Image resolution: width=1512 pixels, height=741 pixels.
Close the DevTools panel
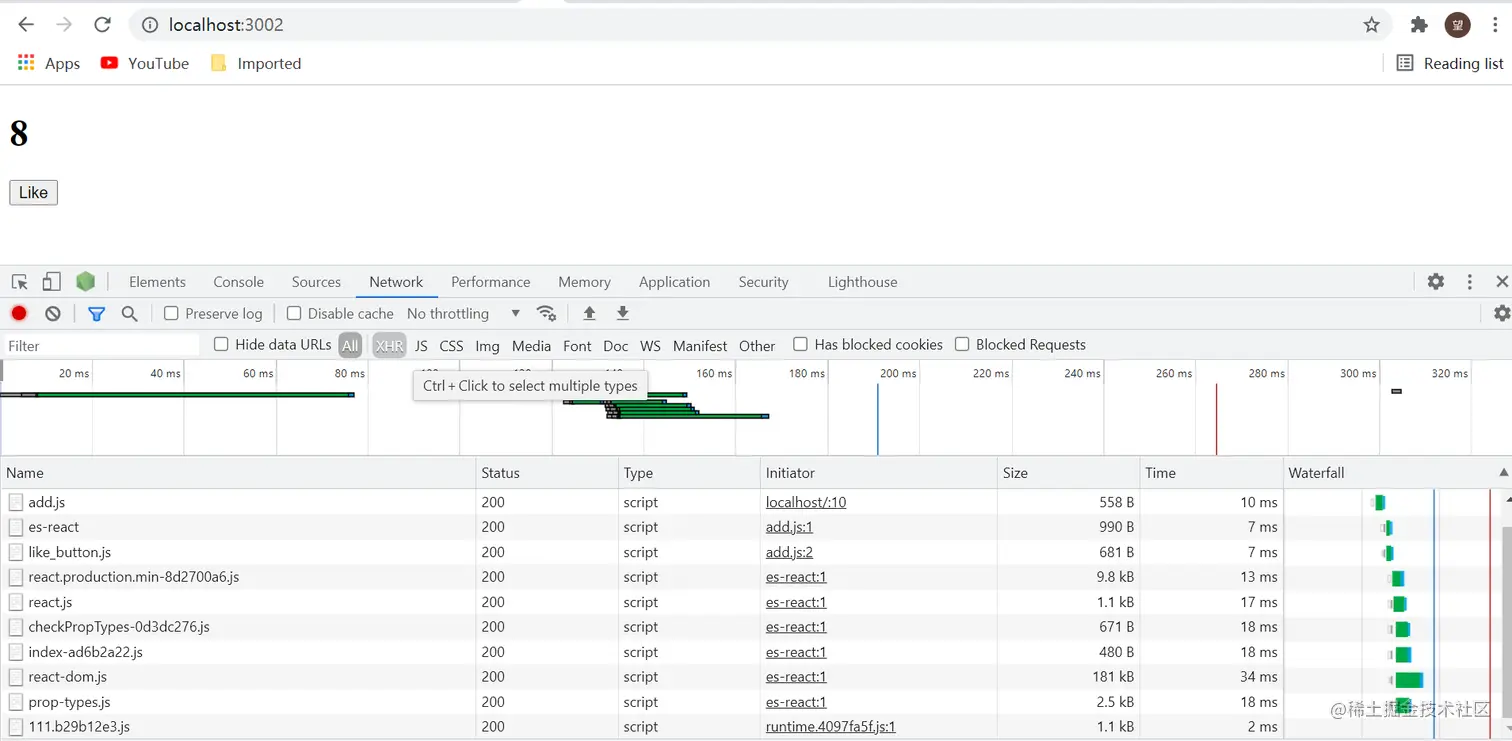(x=1502, y=282)
